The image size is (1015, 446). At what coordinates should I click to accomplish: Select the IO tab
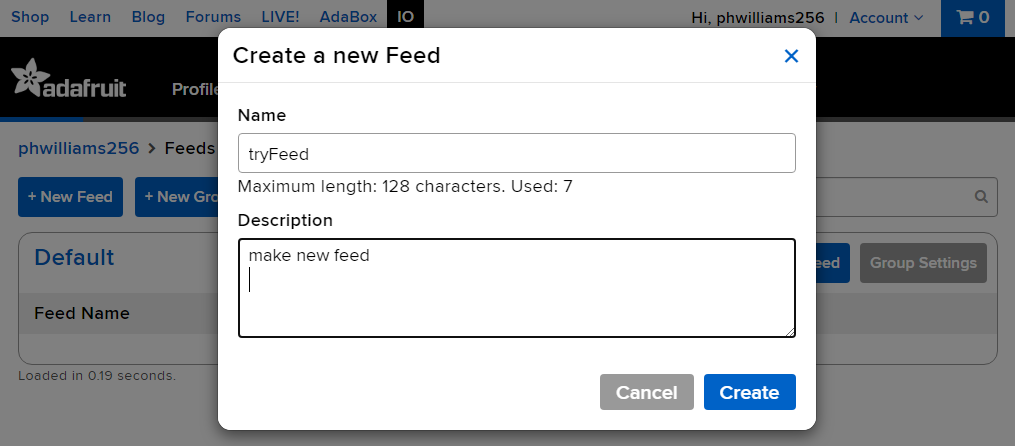(x=404, y=17)
